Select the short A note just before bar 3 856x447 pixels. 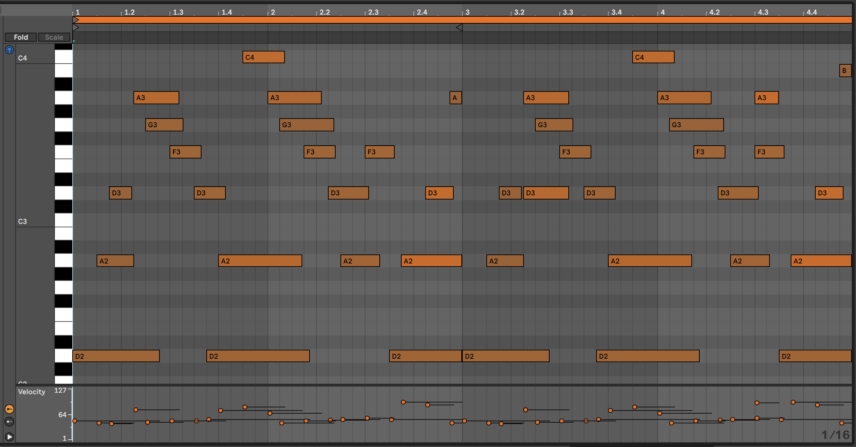coord(455,98)
